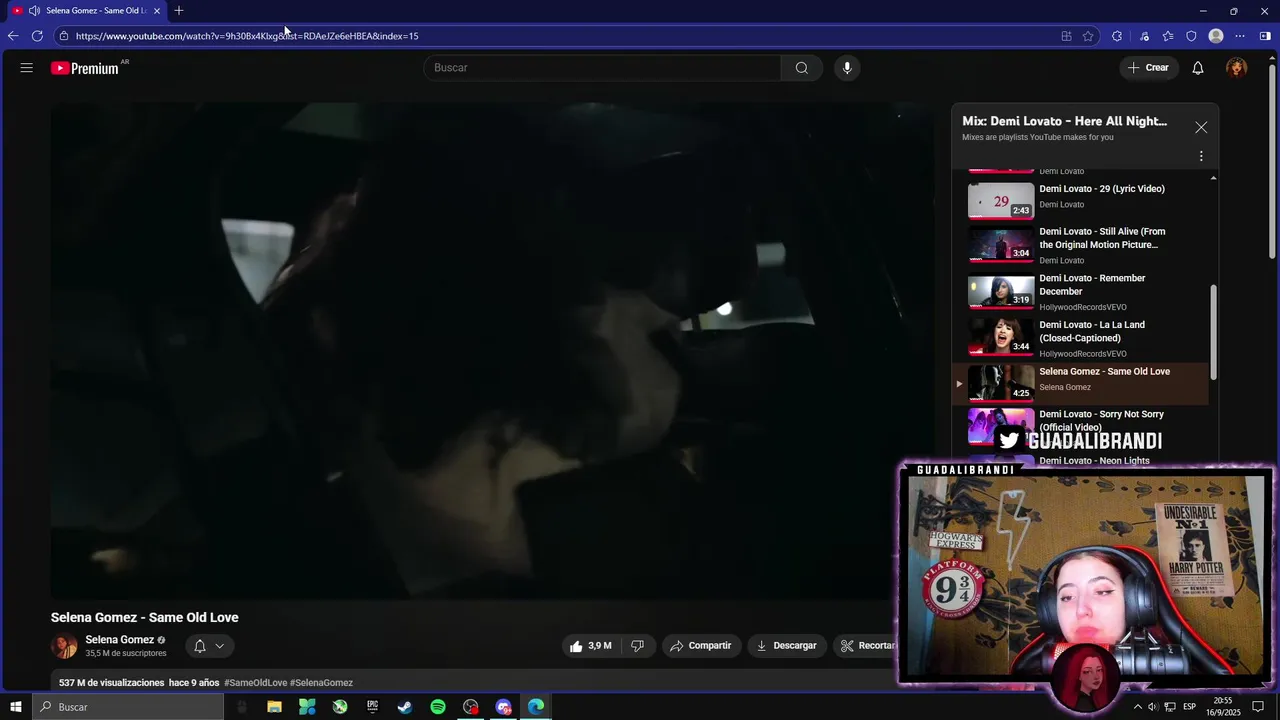Click the browser back arrow

[13, 36]
